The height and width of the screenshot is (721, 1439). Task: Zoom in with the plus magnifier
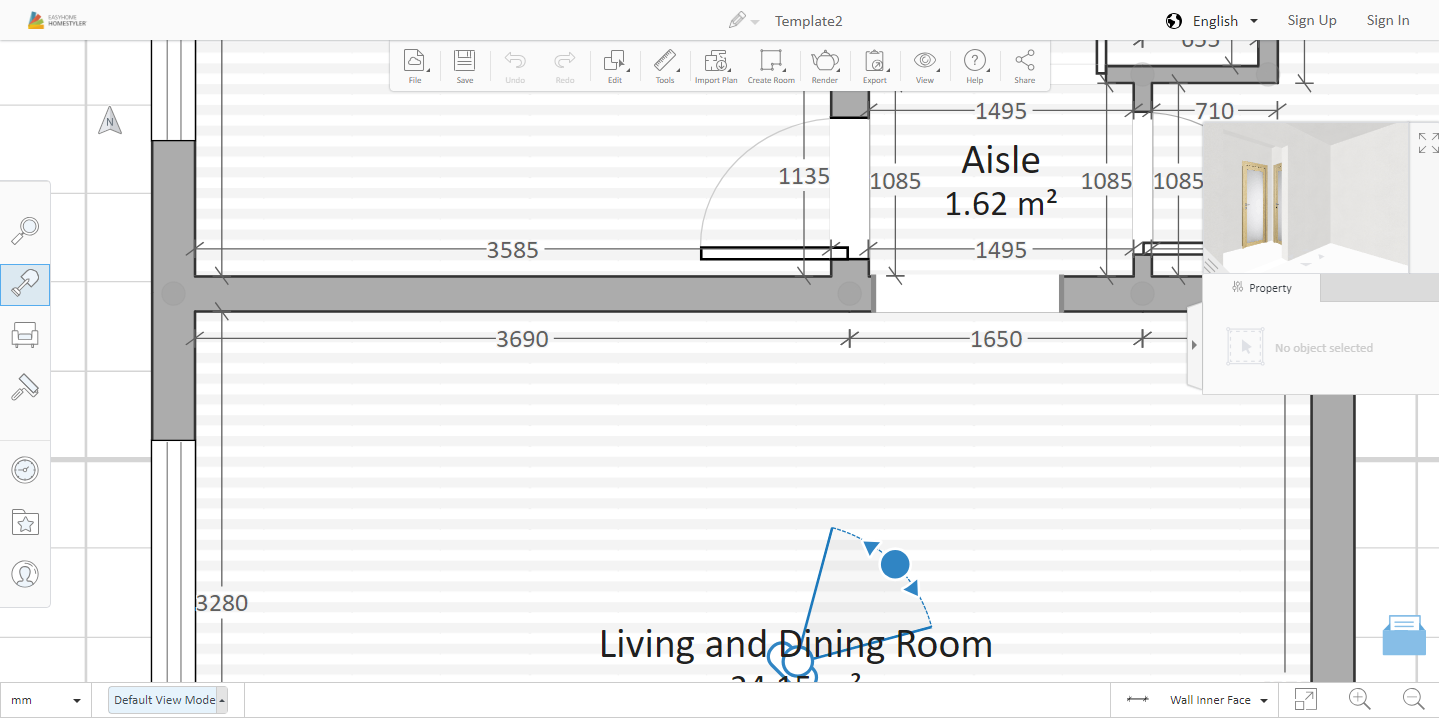point(1360,700)
